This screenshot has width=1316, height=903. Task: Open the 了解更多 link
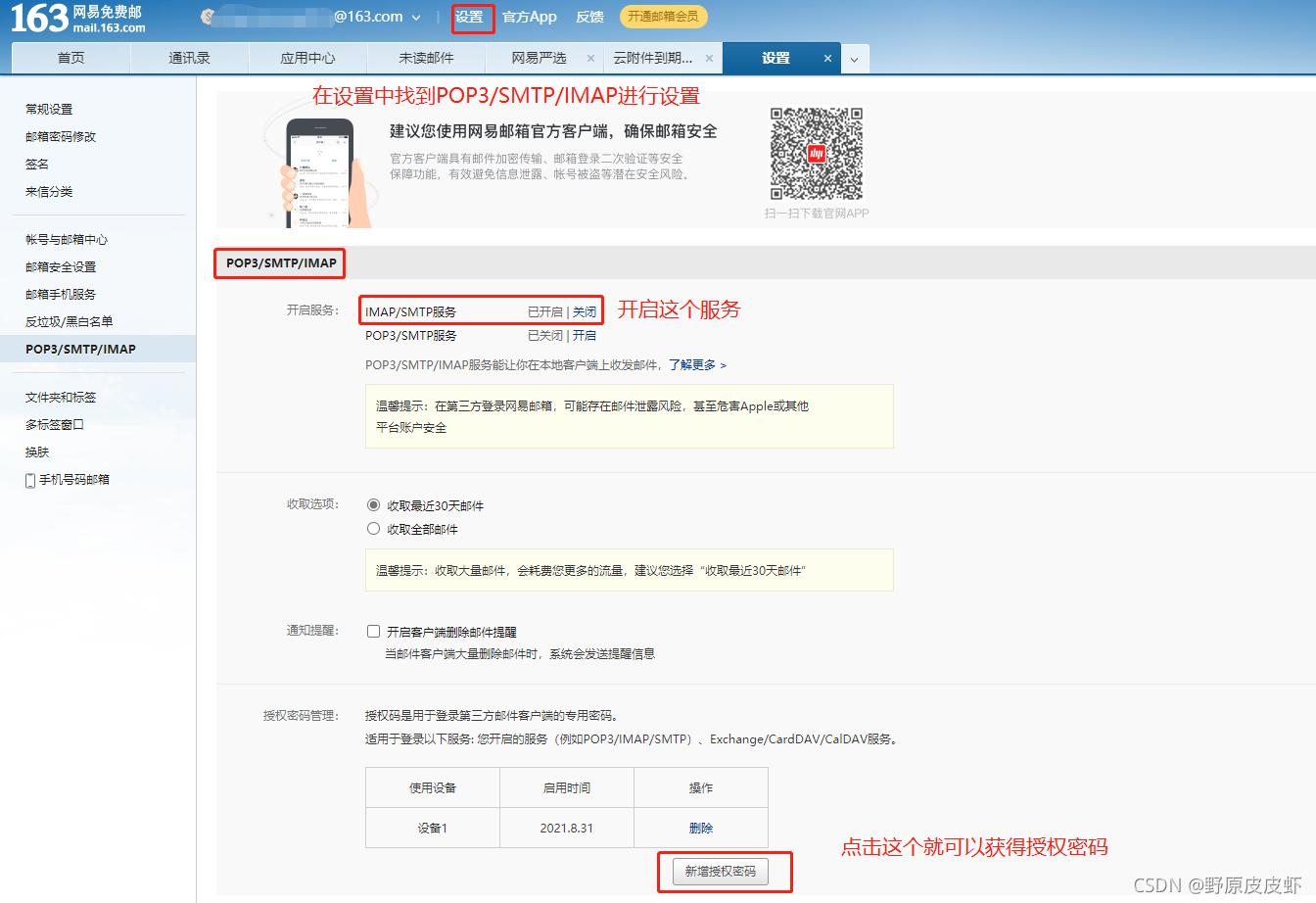(697, 365)
